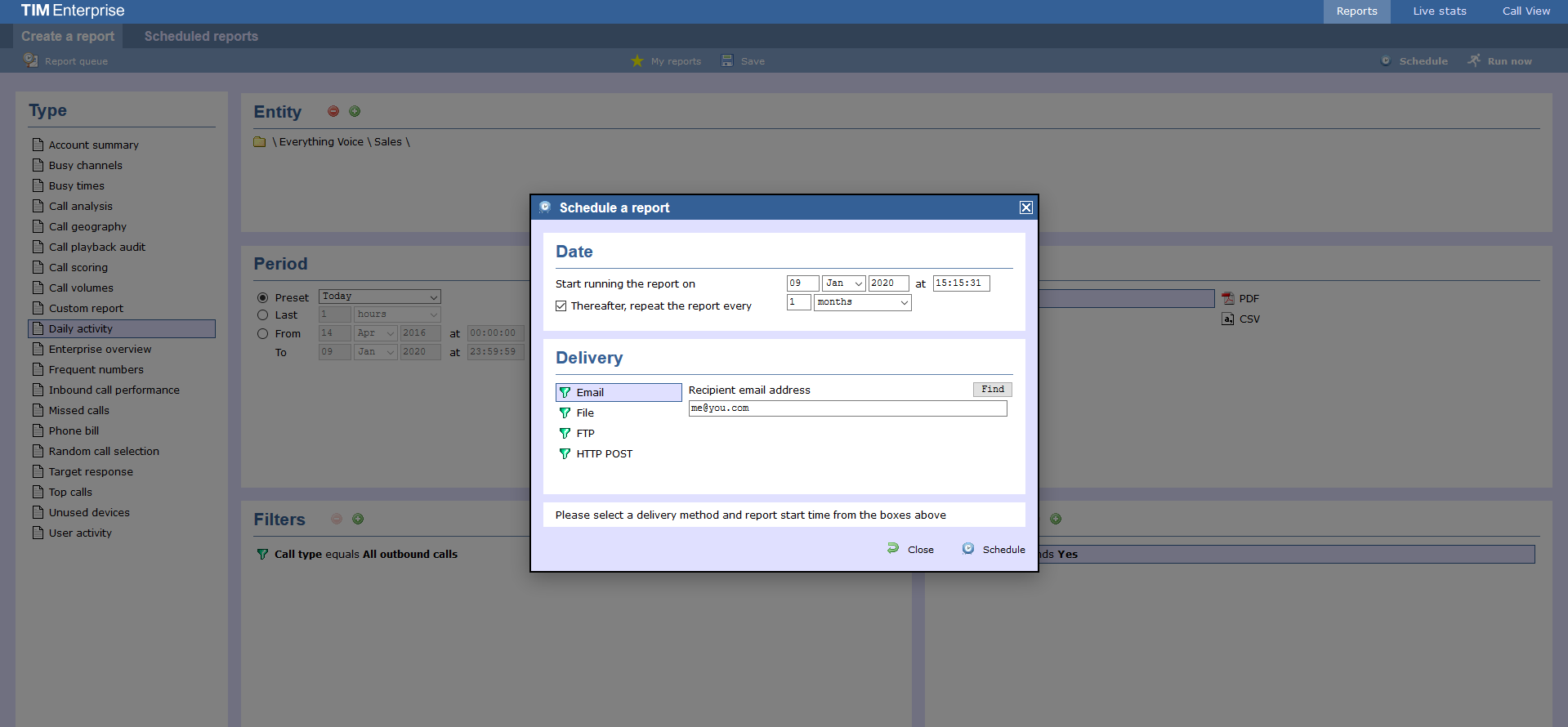Open the Preset Today dropdown
The width and height of the screenshot is (1568, 727).
[x=380, y=297]
